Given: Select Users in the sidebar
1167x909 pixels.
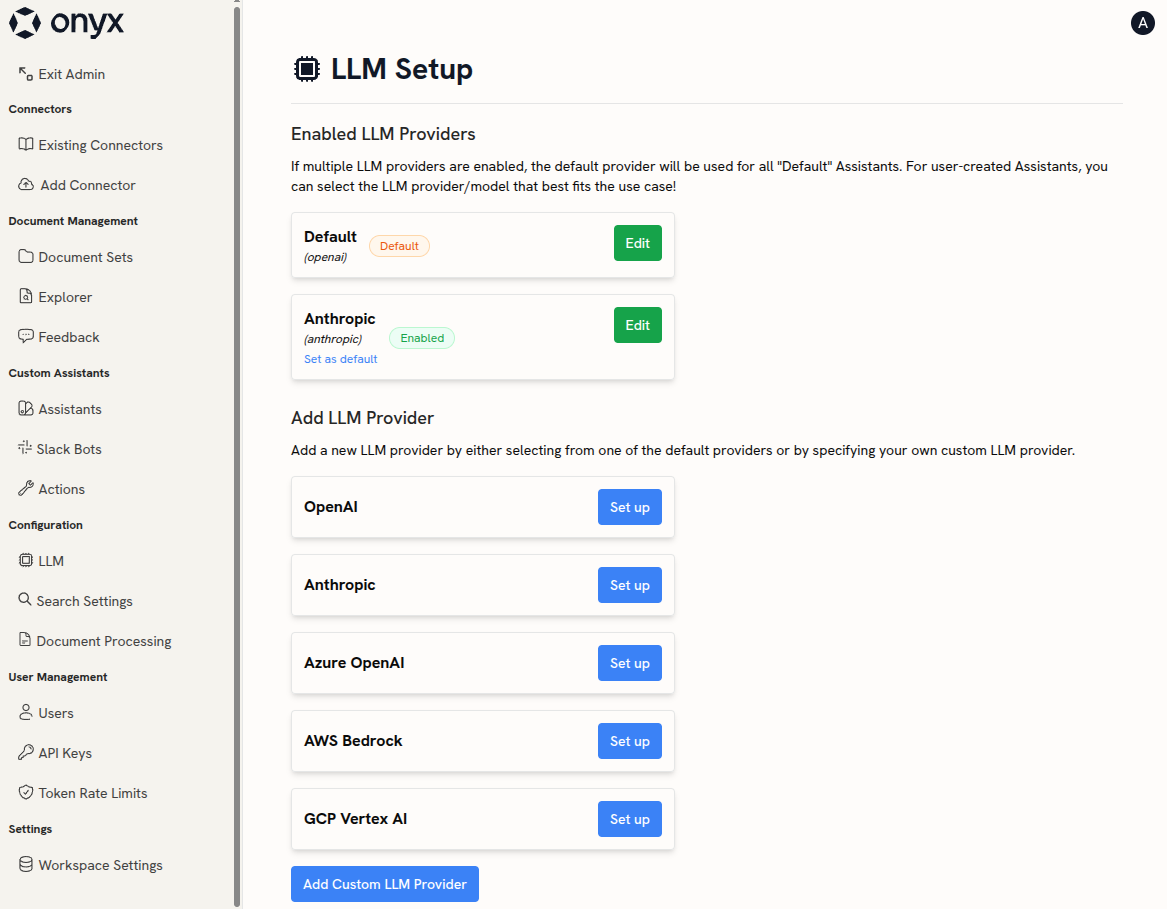Looking at the screenshot, I should click(56, 713).
